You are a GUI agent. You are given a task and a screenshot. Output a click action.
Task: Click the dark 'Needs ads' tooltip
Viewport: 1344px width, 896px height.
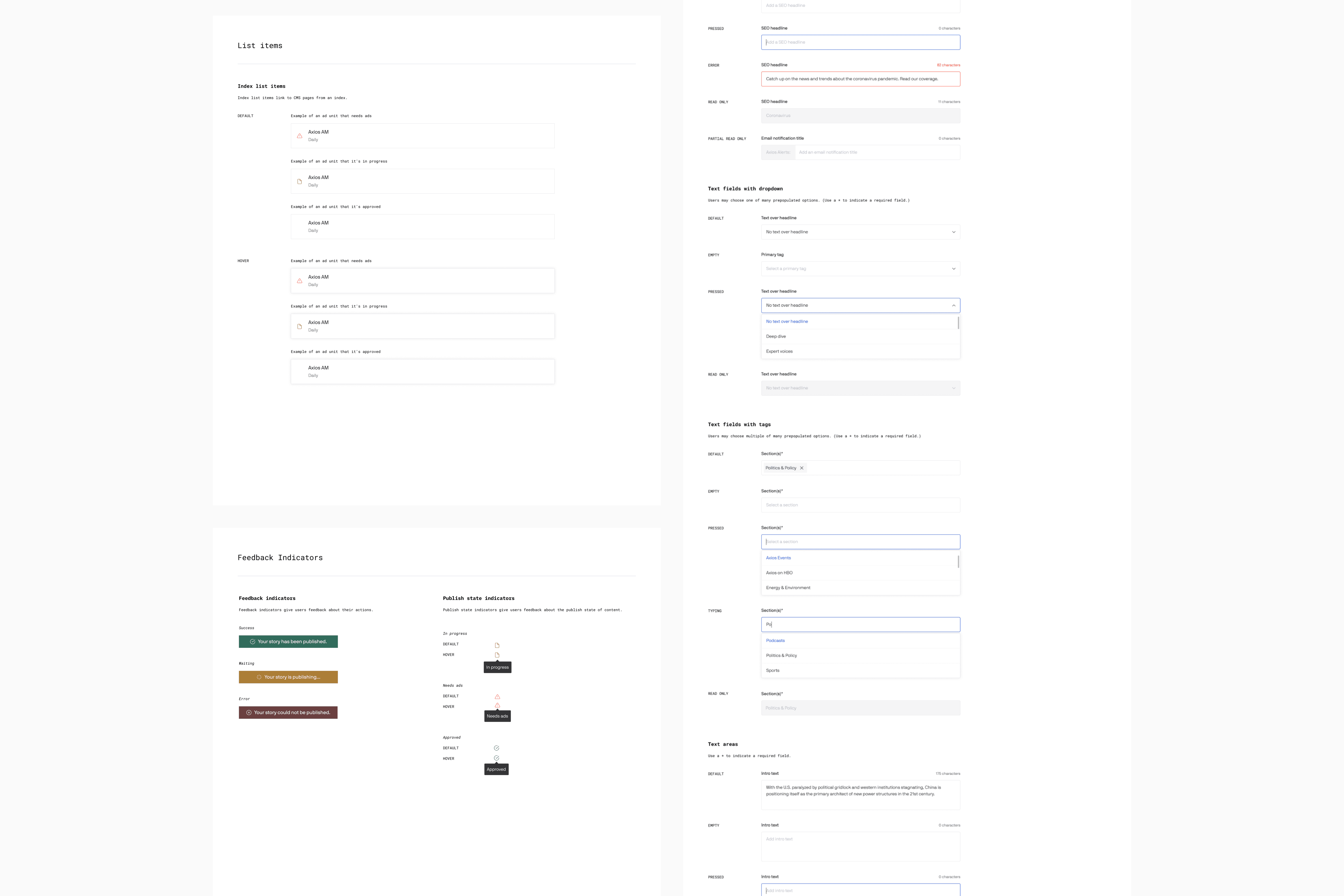[x=497, y=716]
